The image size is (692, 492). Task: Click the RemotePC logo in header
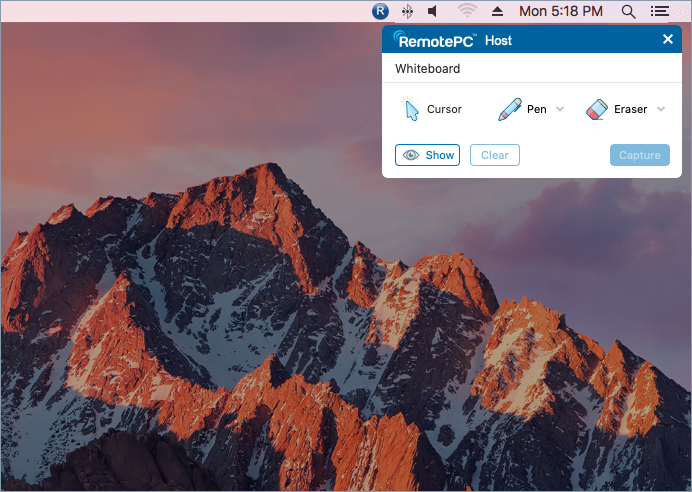(435, 40)
